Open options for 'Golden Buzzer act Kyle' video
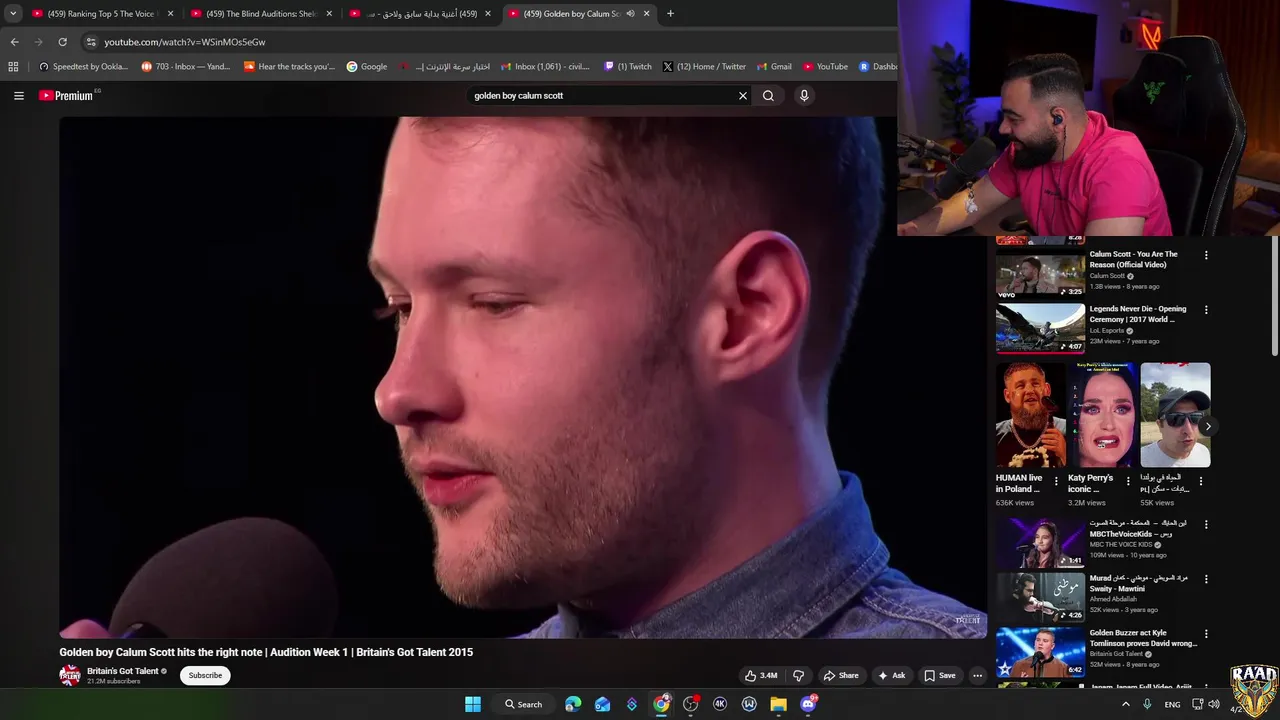This screenshot has width=1280, height=720. coord(1206,634)
